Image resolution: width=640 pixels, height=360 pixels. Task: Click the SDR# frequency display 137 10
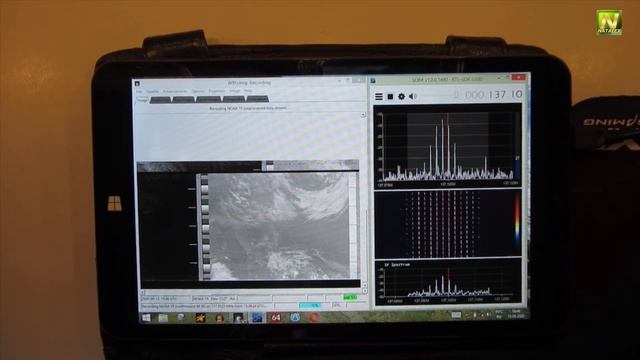coord(489,95)
